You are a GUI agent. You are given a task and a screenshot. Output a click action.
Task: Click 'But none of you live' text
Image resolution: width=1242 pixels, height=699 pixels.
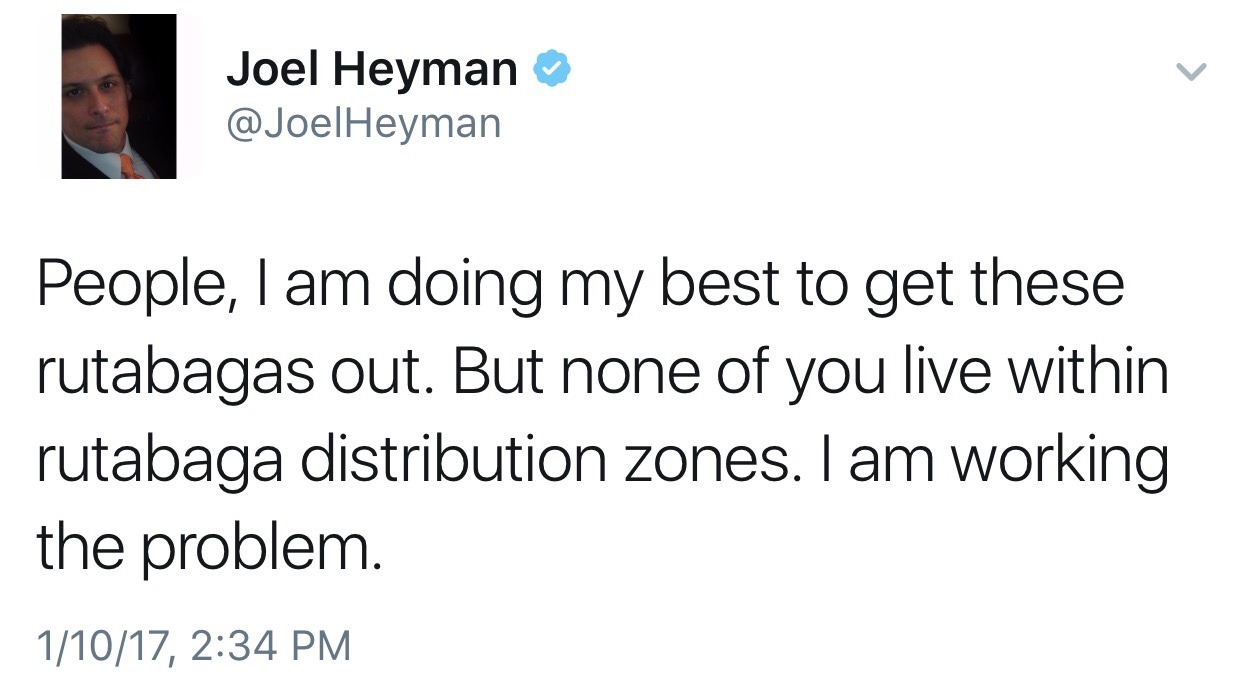point(716,374)
